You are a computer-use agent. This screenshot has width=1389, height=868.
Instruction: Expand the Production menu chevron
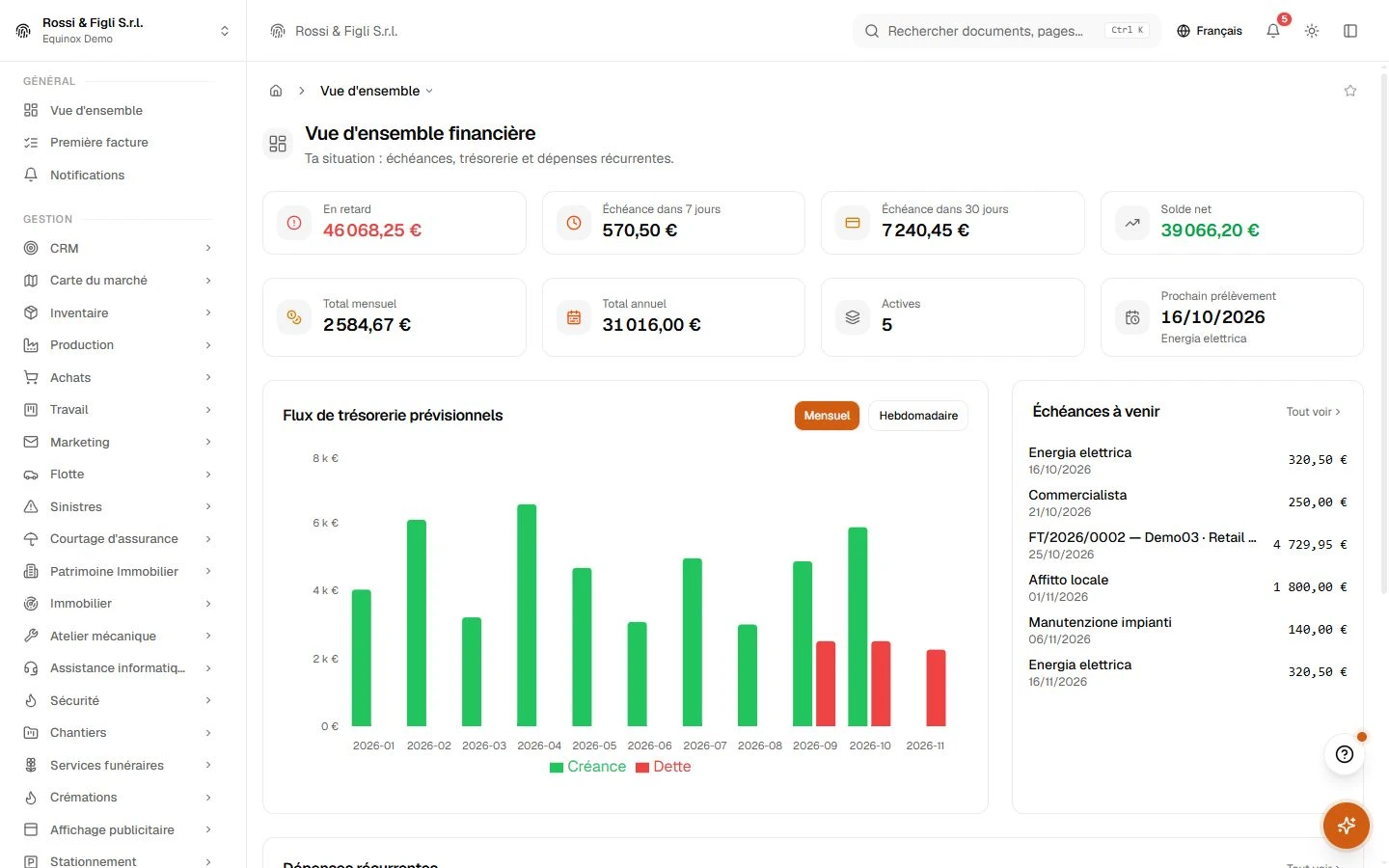(208, 345)
